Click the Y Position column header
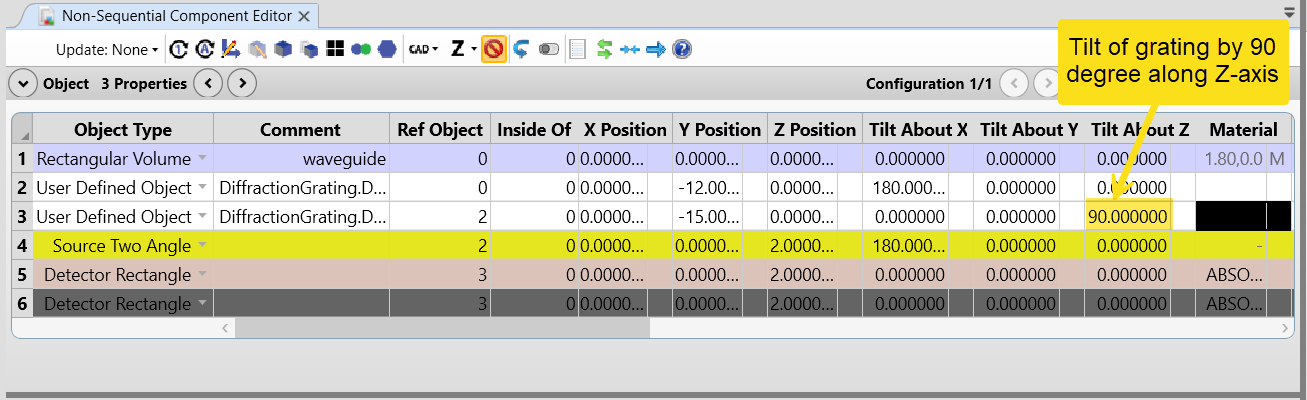The width and height of the screenshot is (1307, 400). tap(719, 129)
